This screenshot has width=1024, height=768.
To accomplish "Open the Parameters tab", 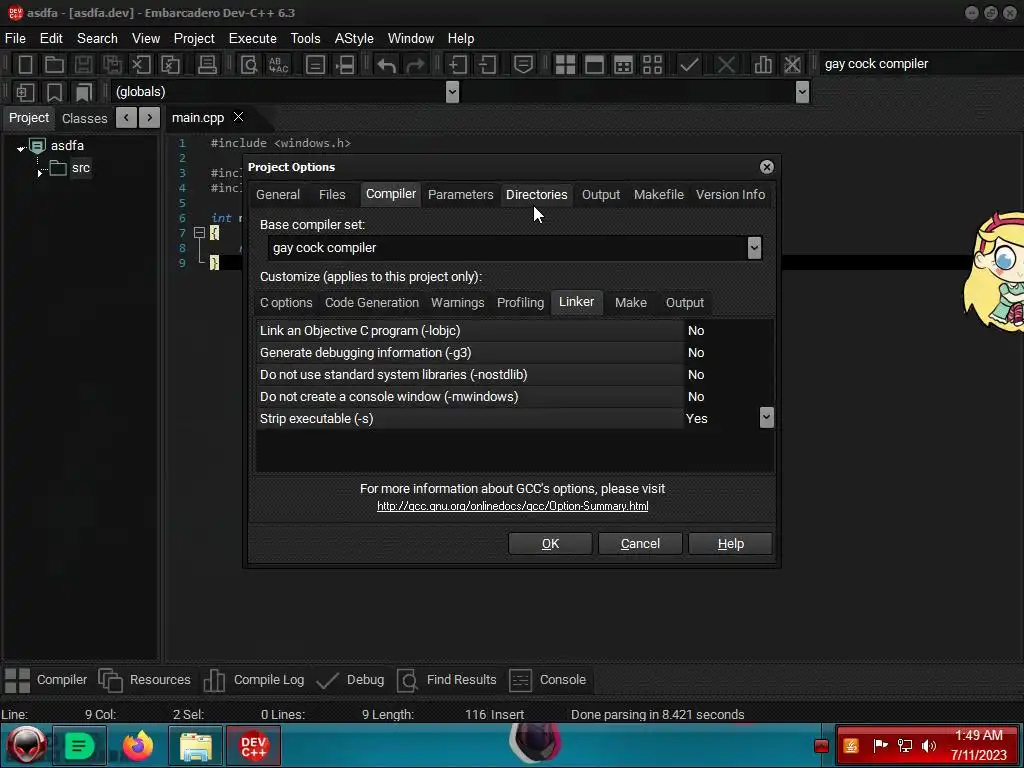I will (460, 195).
